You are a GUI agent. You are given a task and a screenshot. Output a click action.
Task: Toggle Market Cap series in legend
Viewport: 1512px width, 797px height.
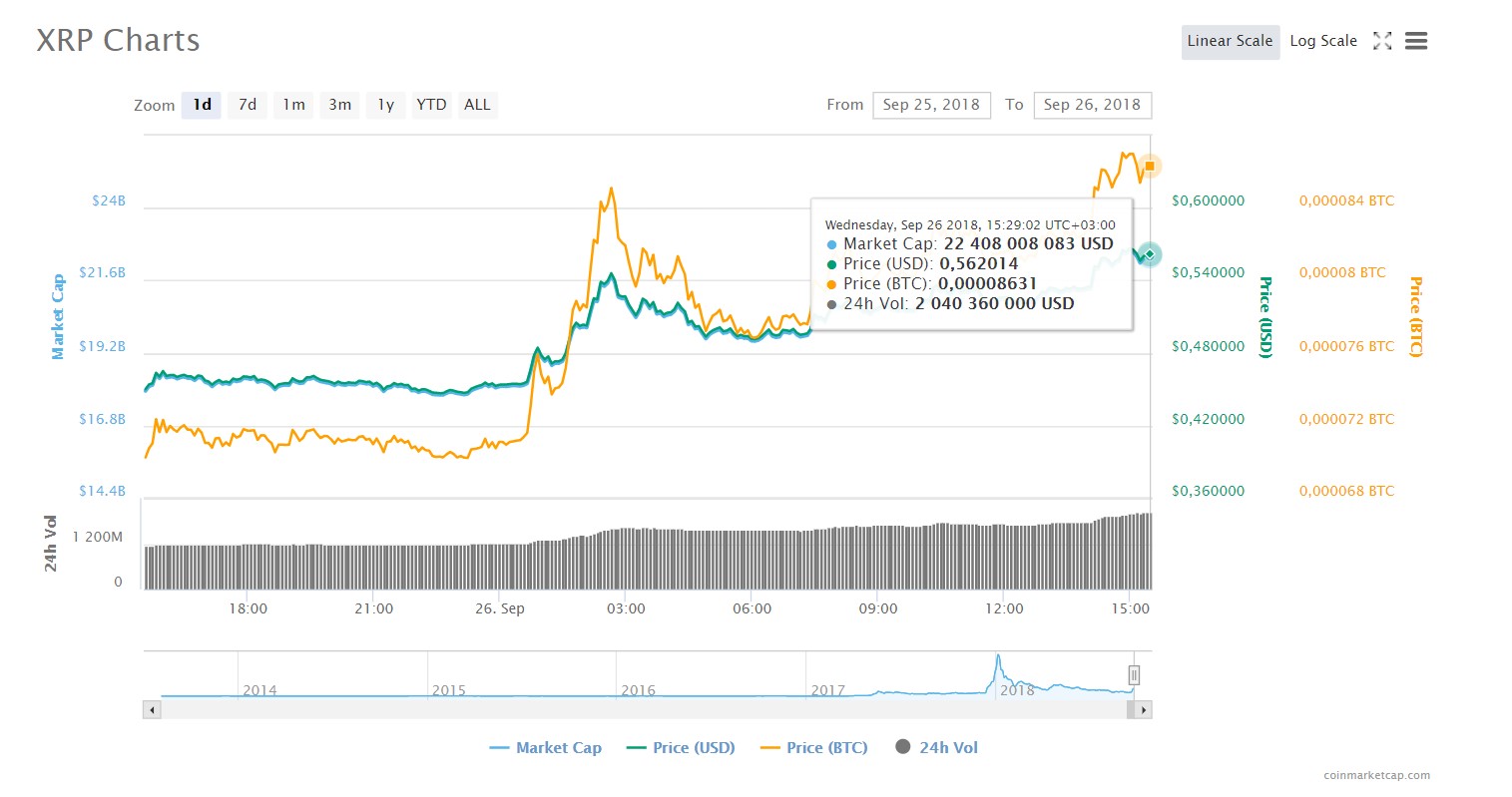tap(546, 748)
